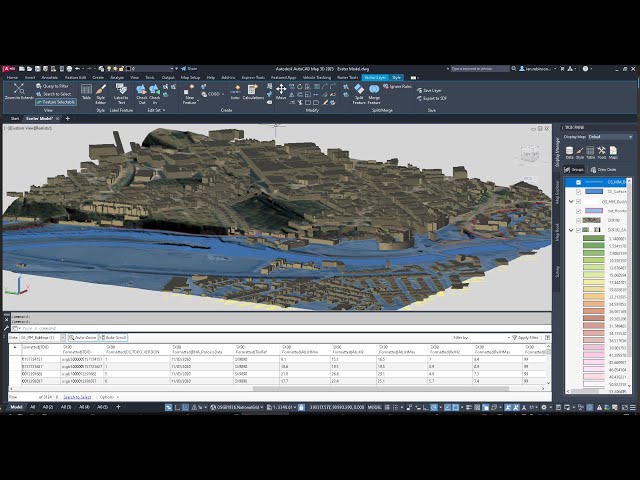Uncheck the SX9192_EA themed layer checkbox
640x480 pixels.
pos(578,230)
